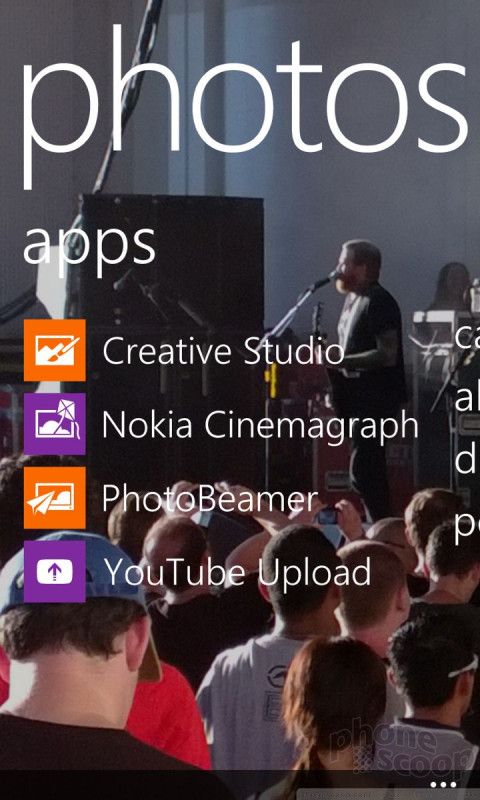The width and height of the screenshot is (480, 800).
Task: Tap the partially visible "al" albums entry
Action: 467,397
